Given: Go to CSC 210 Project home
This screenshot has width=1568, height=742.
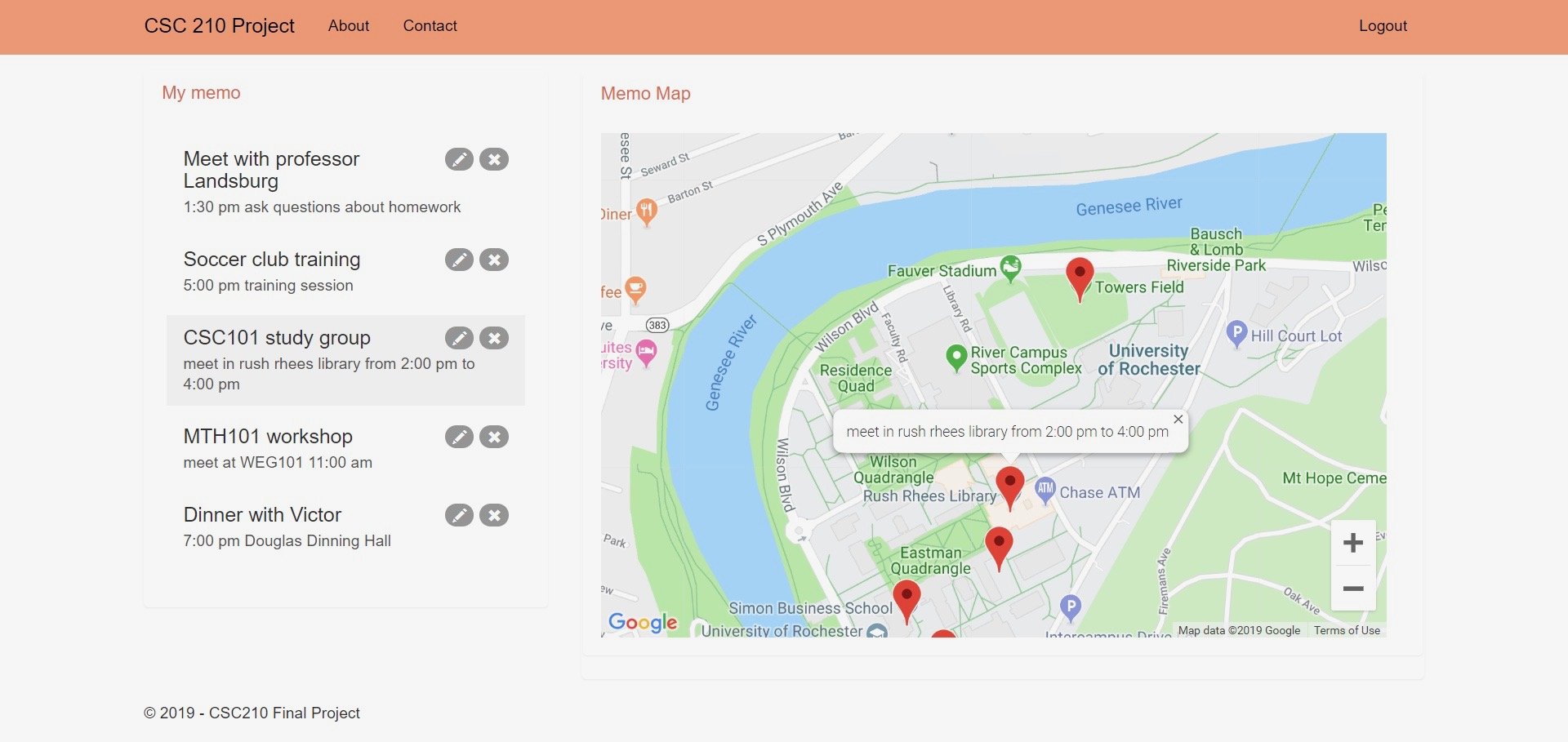Looking at the screenshot, I should coord(219,26).
